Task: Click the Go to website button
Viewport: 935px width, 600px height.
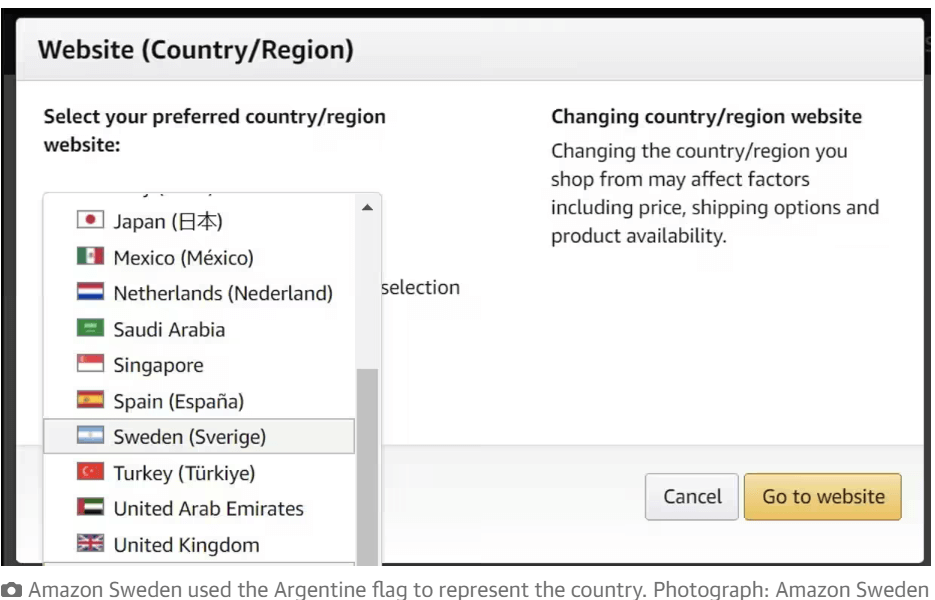Action: point(823,497)
